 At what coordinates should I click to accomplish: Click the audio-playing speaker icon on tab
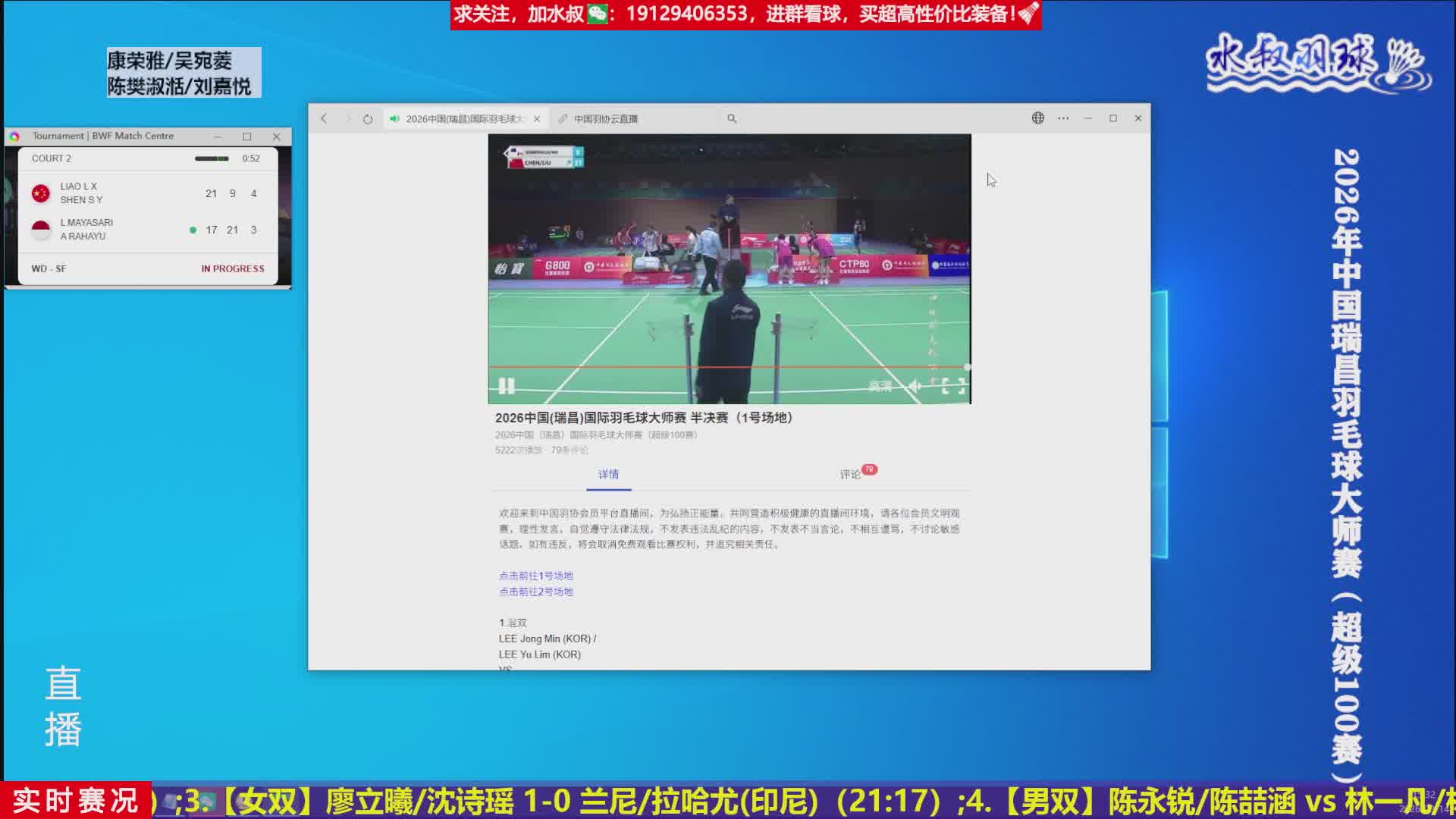click(394, 119)
